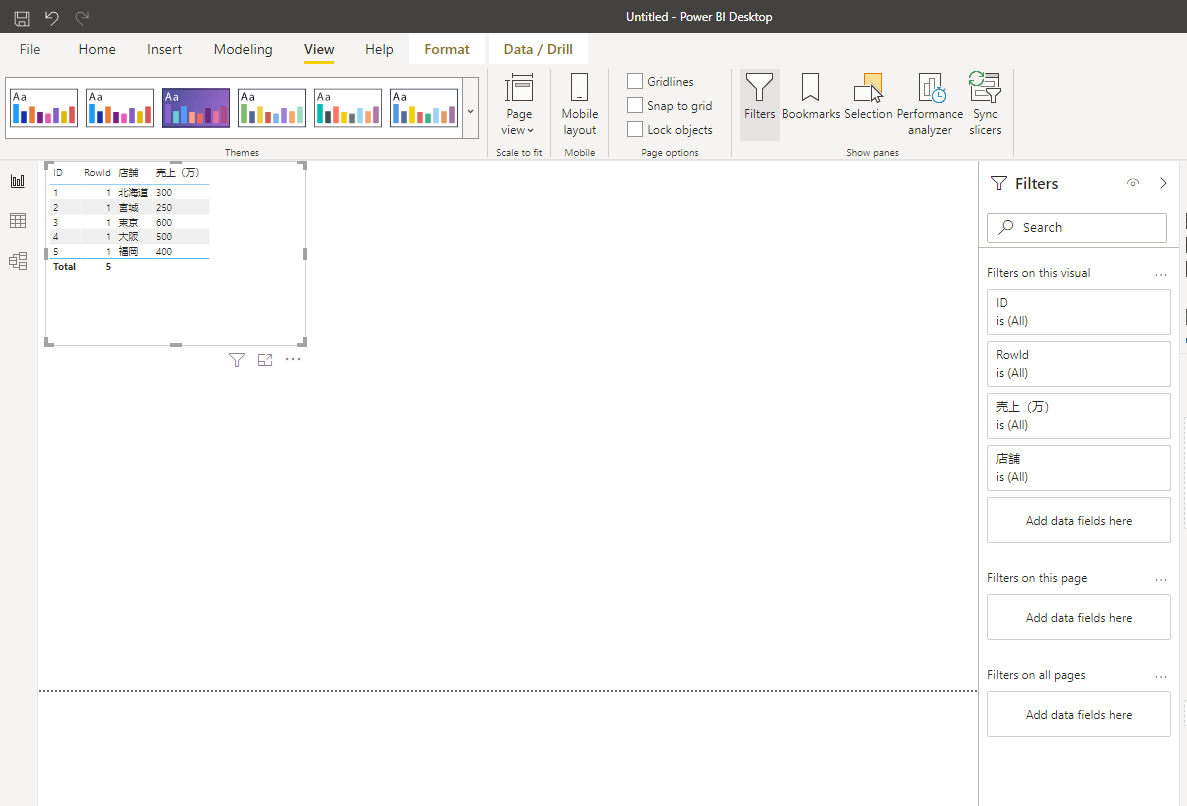Open the Bookmarks pane
Screen dimensions: 1187x806
pyautogui.click(x=811, y=97)
